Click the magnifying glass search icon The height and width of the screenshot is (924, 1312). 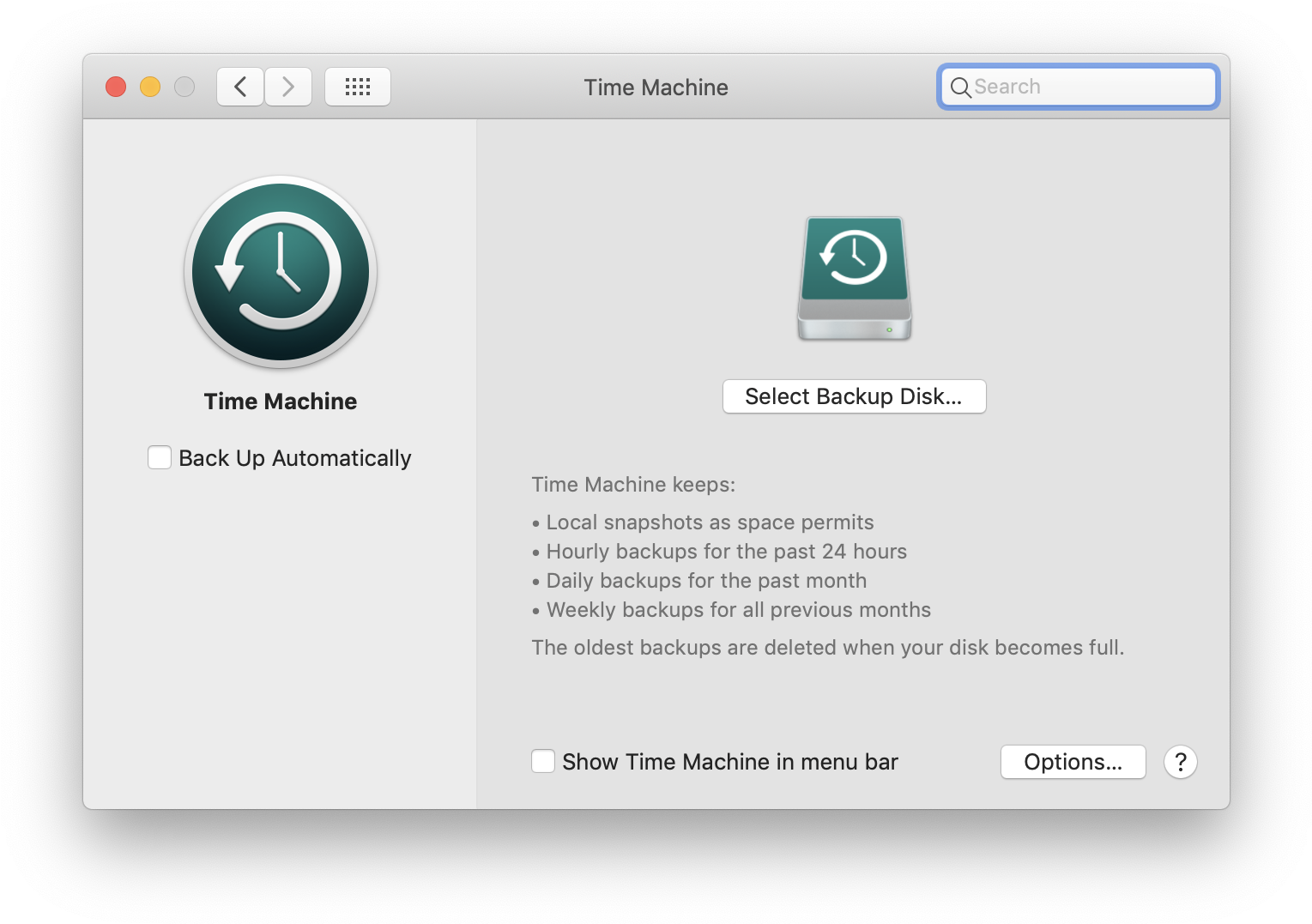tap(961, 87)
